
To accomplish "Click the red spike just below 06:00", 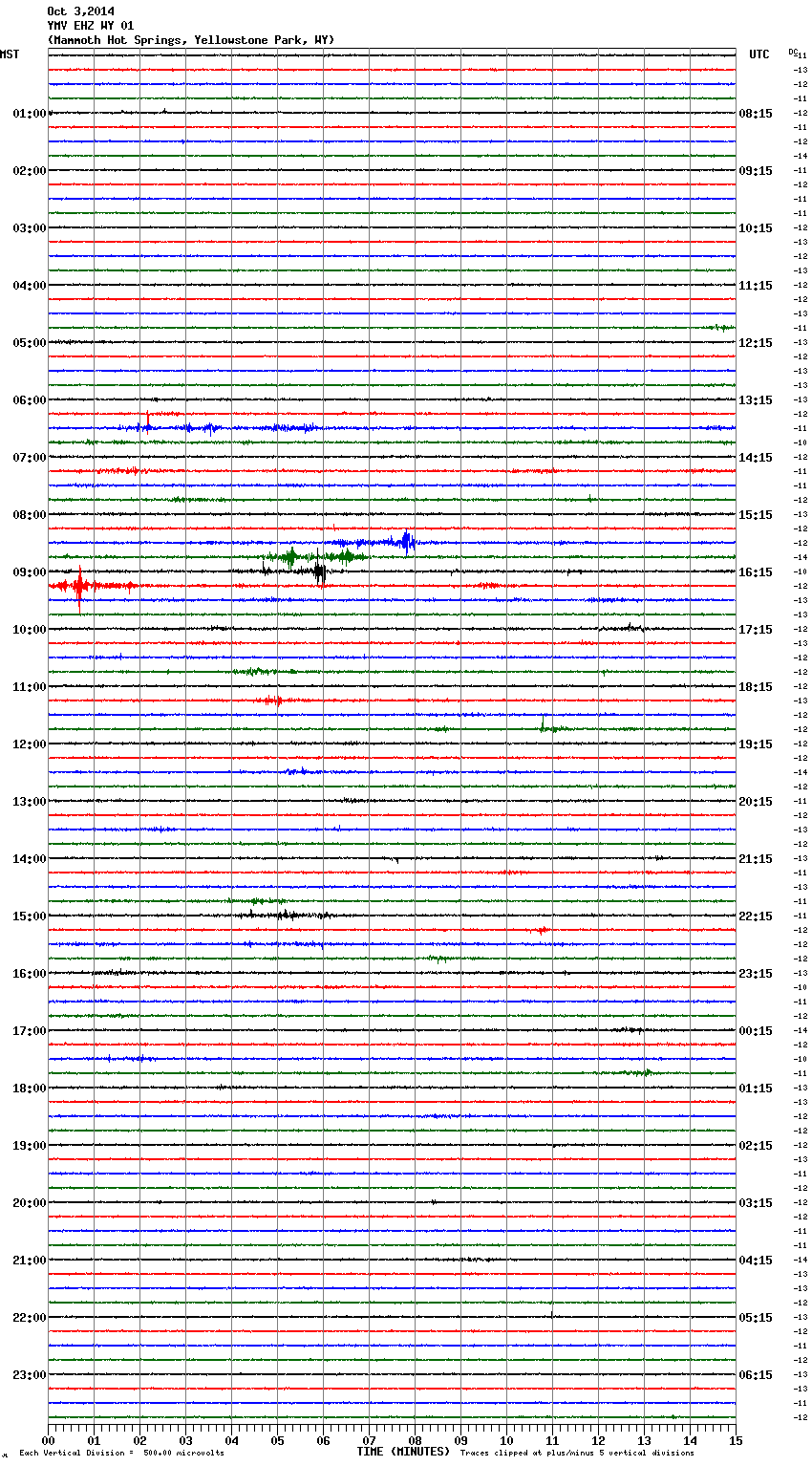I will (x=147, y=417).
